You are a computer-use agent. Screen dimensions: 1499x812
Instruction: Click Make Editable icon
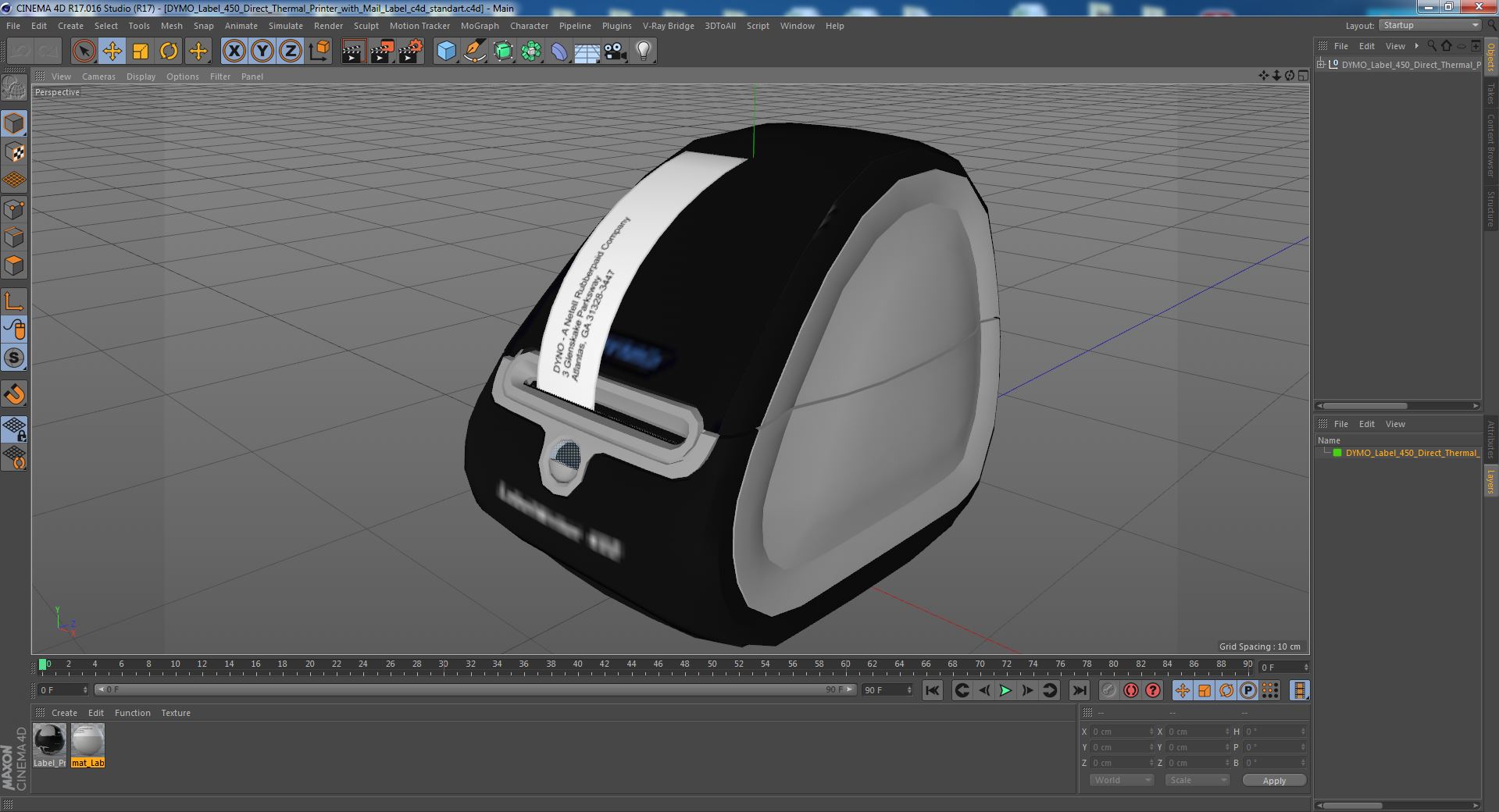point(14,88)
